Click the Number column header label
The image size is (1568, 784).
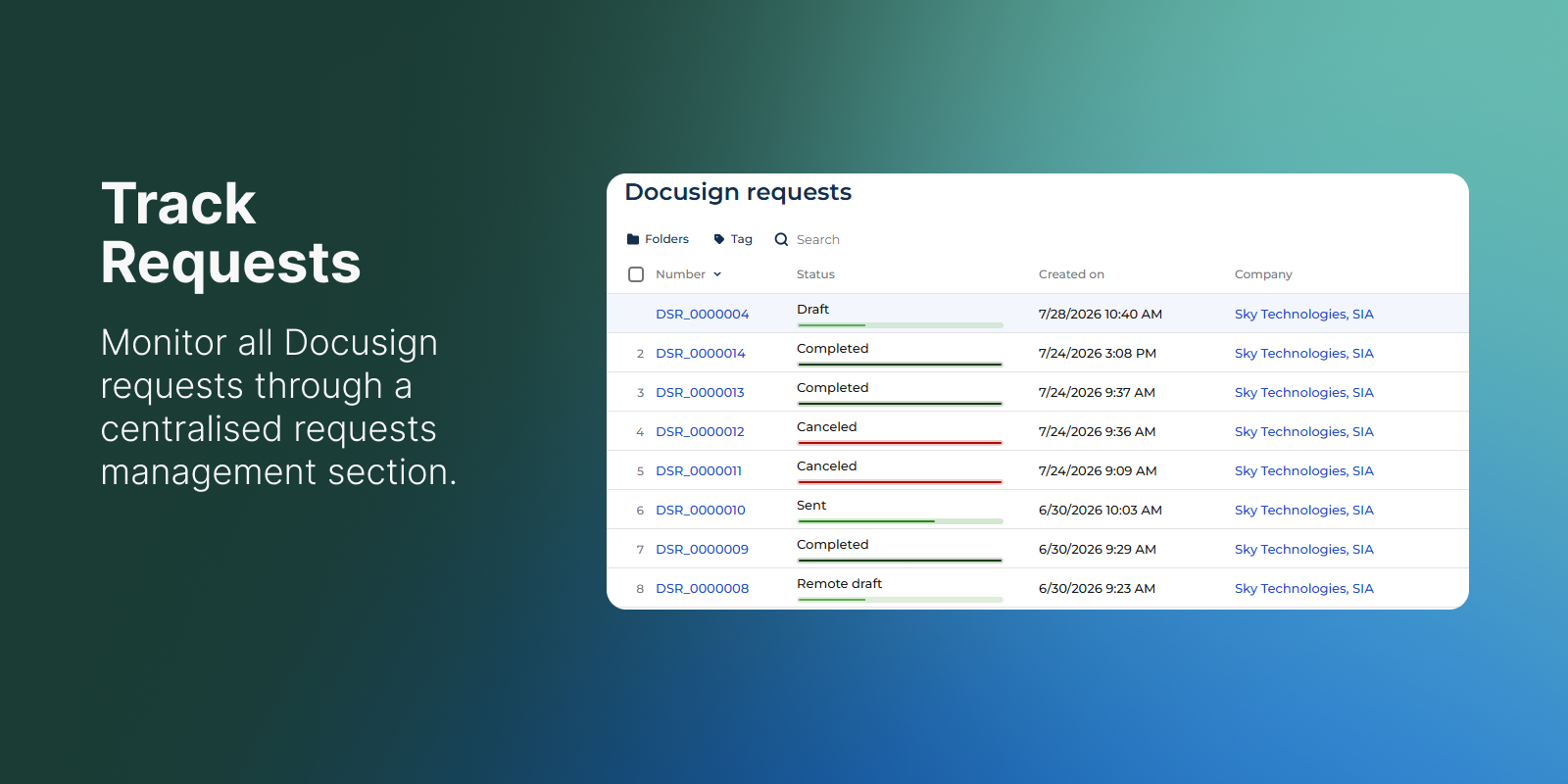pyautogui.click(x=680, y=274)
